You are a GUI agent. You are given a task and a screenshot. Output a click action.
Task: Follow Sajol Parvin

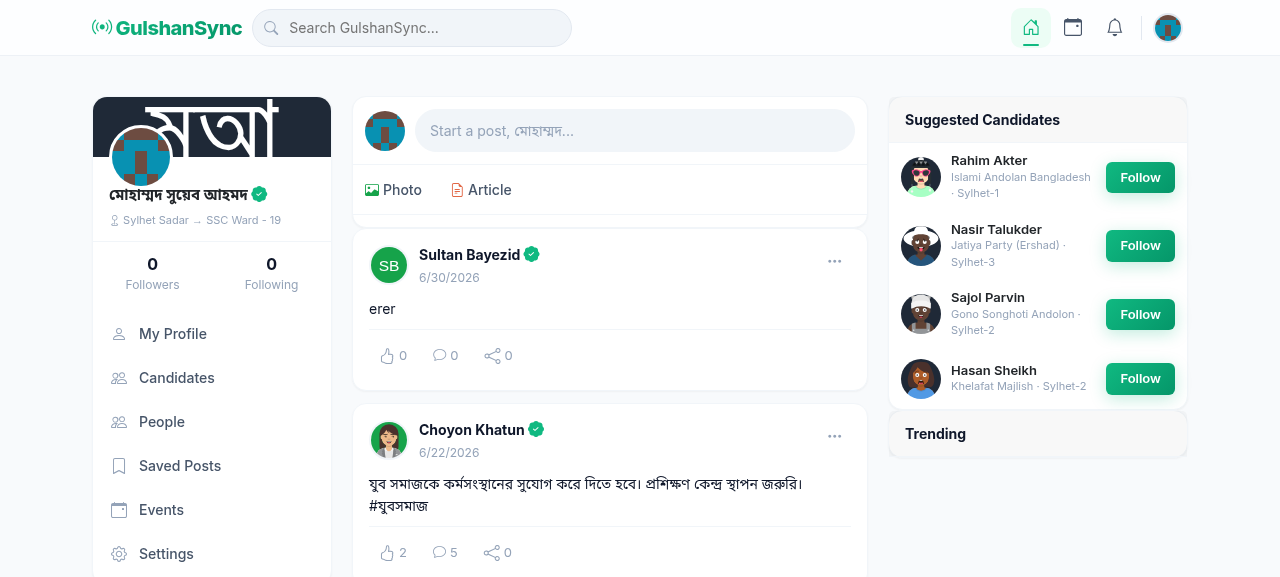click(x=1140, y=315)
